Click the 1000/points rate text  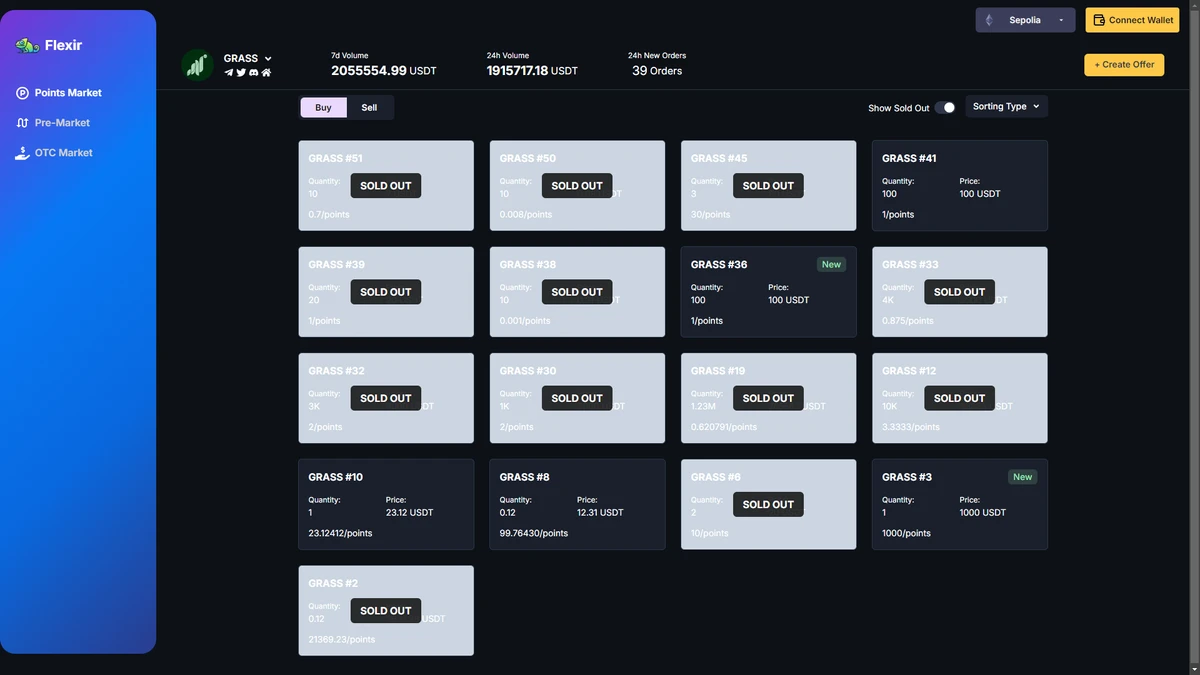click(x=906, y=533)
